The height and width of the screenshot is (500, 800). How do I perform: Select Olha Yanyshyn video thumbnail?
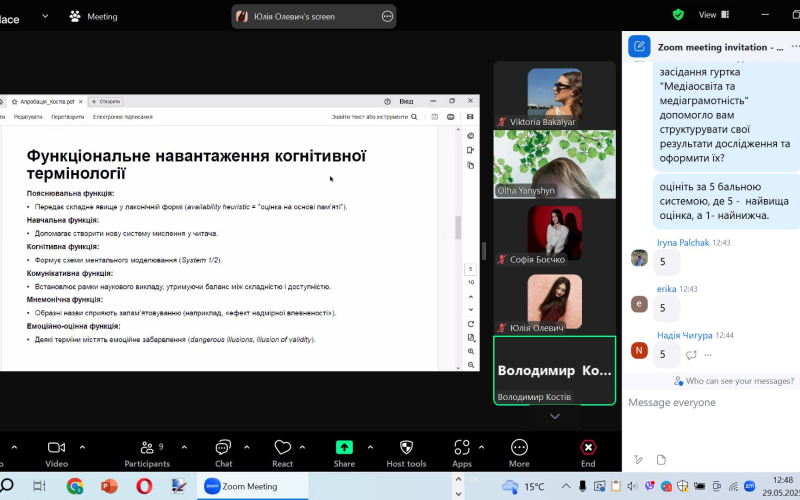click(555, 164)
